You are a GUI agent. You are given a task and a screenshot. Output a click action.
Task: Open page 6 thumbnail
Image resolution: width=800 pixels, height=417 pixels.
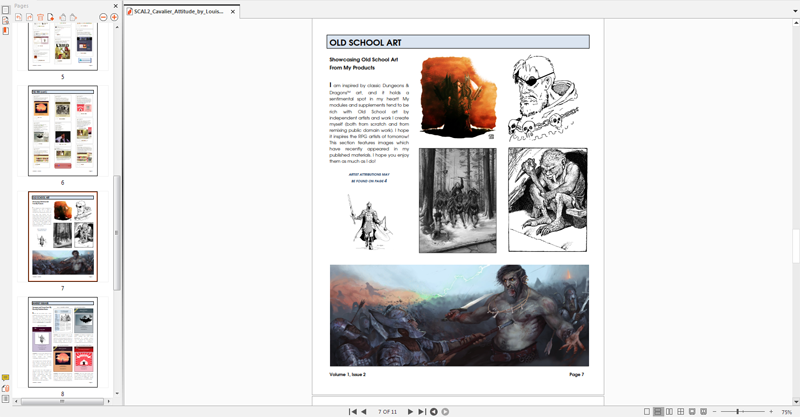click(x=62, y=130)
